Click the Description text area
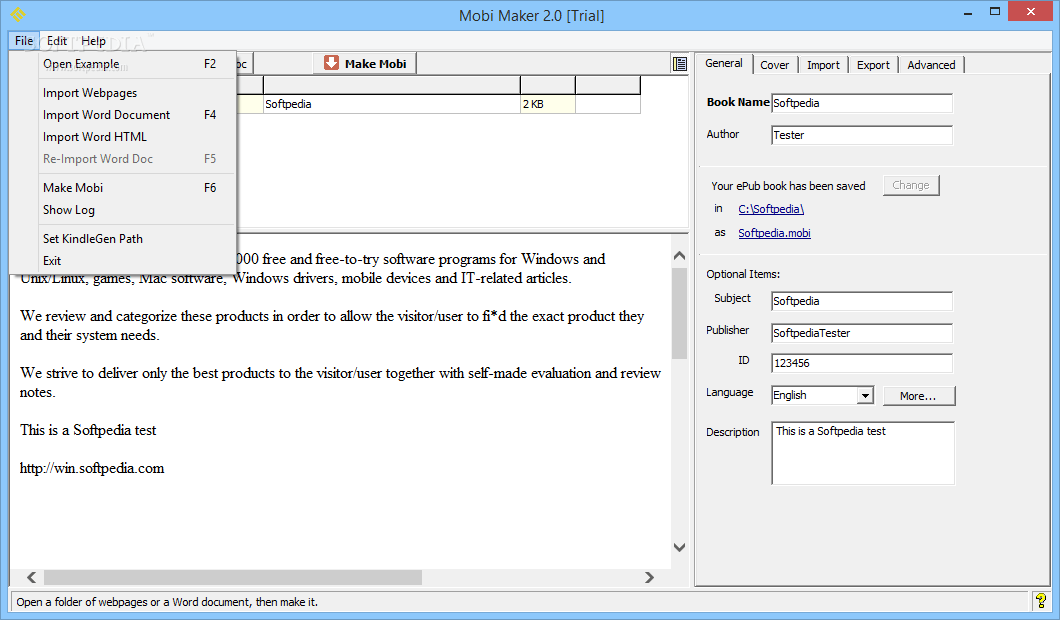 point(863,453)
